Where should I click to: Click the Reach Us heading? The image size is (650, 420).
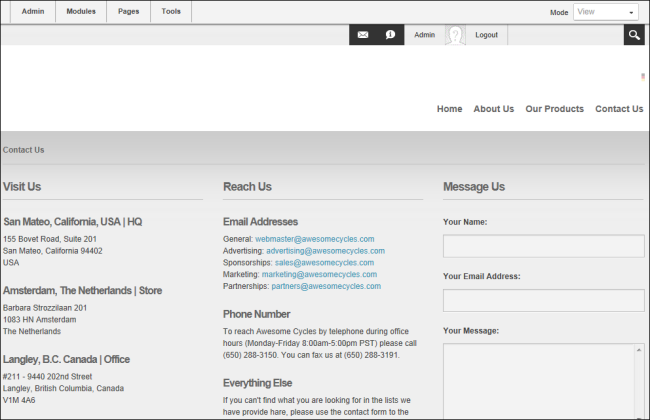[247, 187]
